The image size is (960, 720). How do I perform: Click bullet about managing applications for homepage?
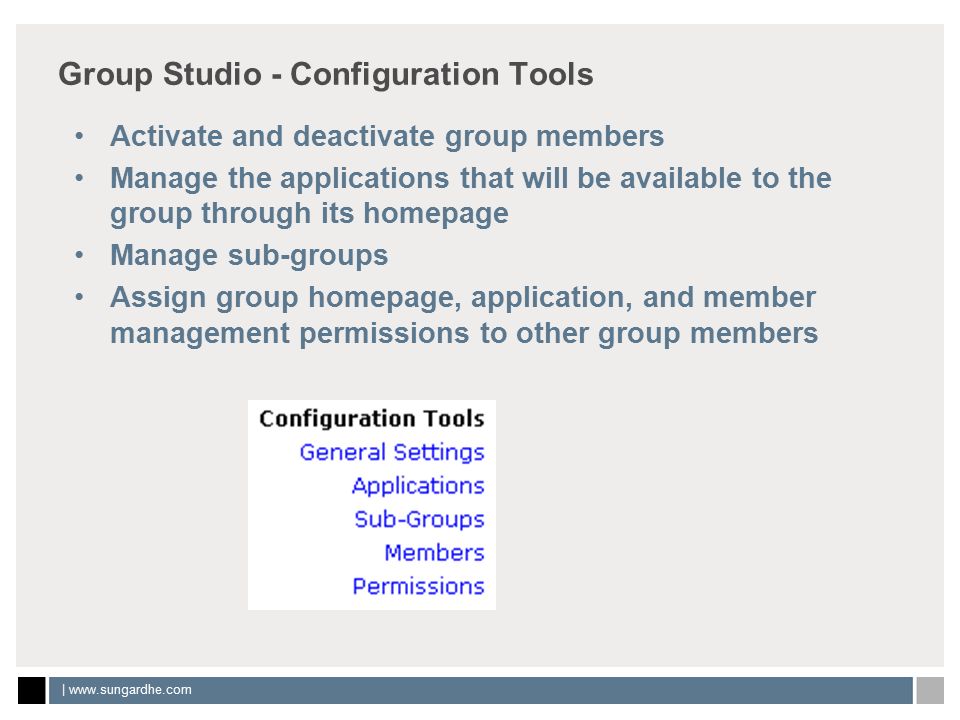tap(471, 196)
